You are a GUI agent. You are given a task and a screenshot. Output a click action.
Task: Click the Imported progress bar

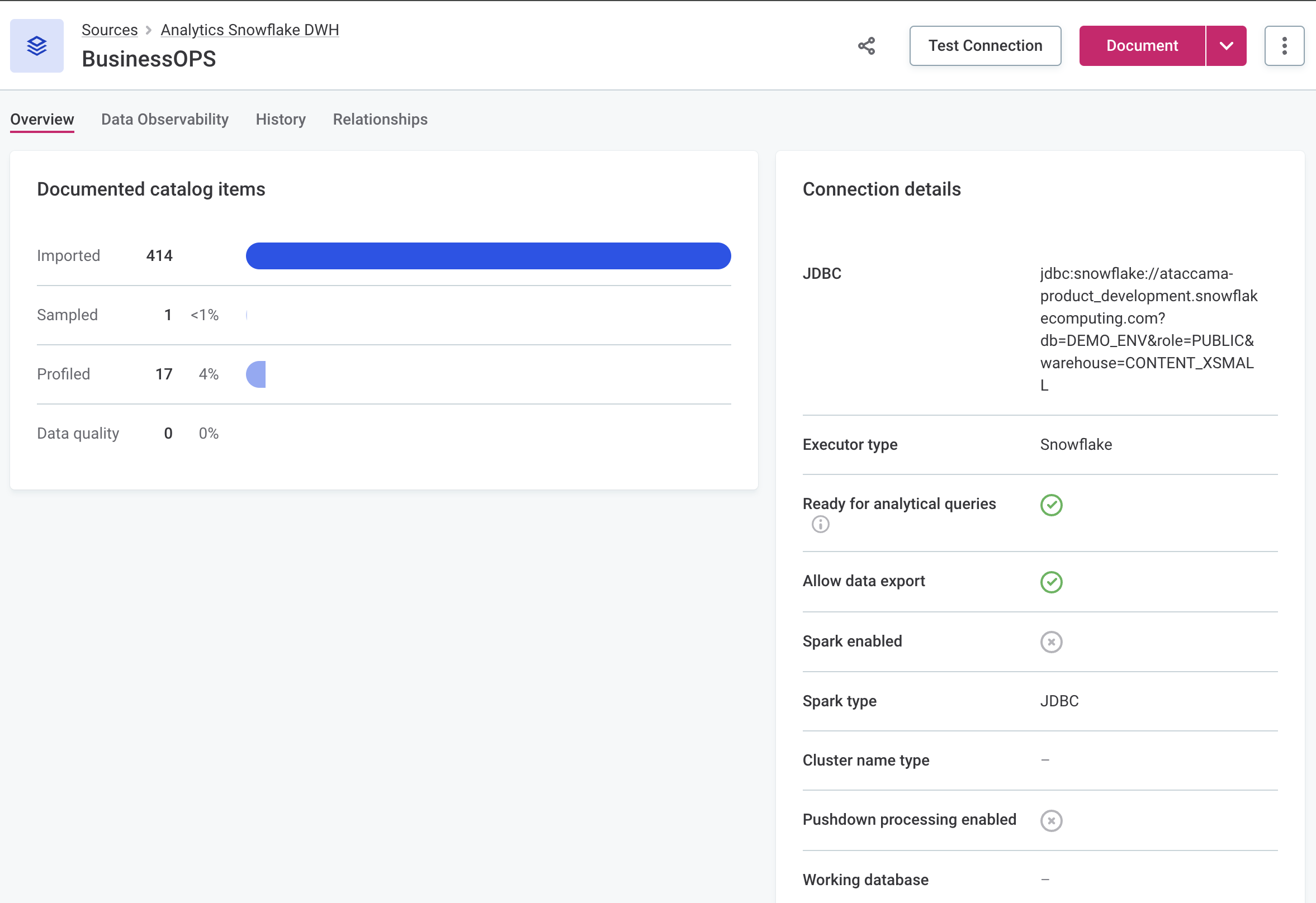click(488, 256)
